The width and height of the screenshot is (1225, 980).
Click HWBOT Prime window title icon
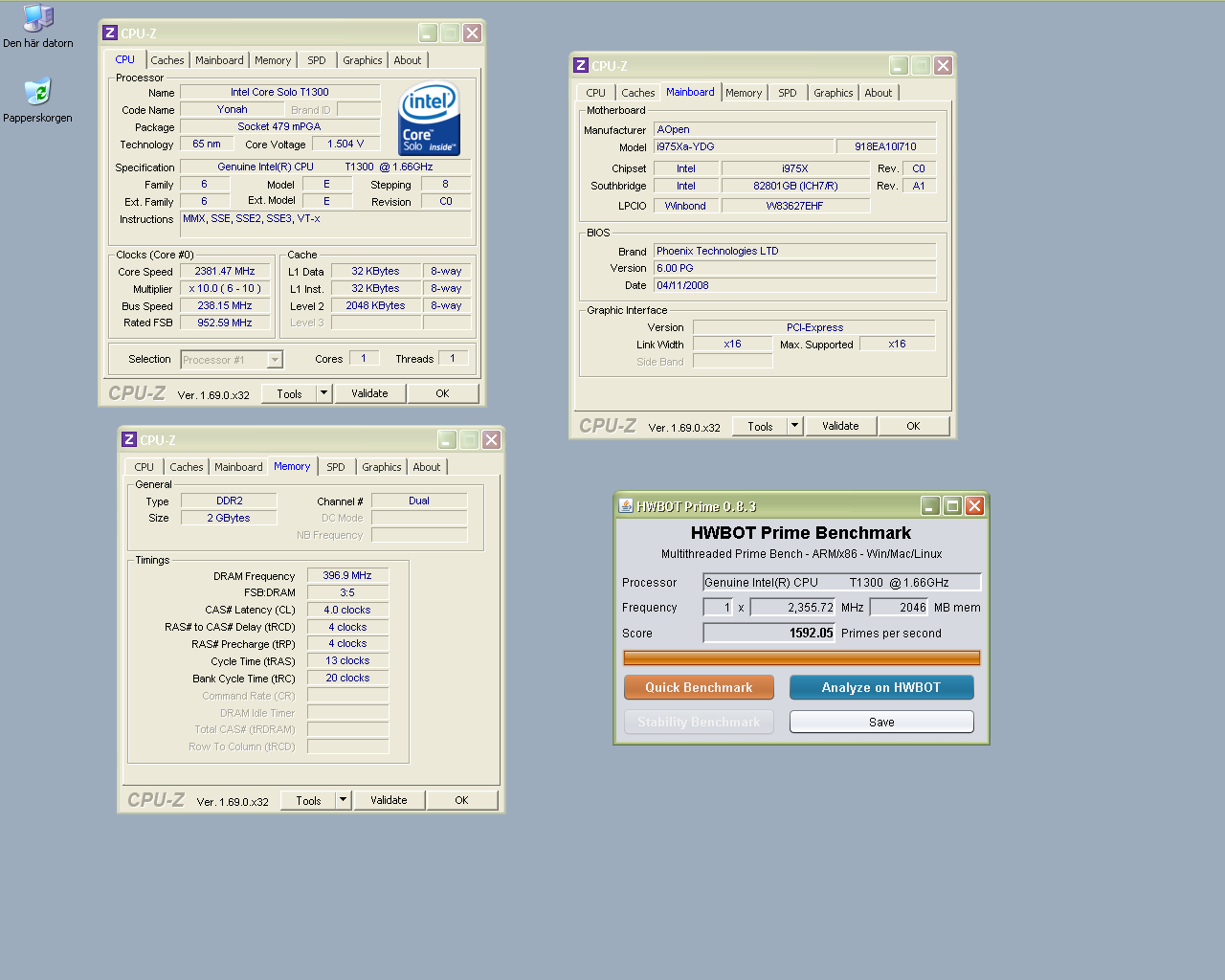626,505
